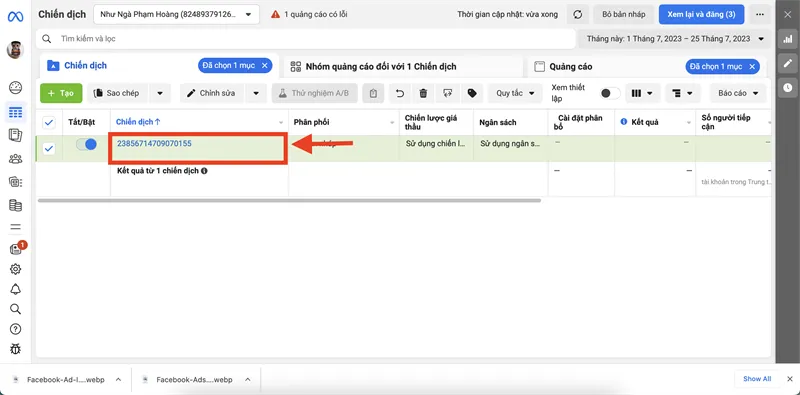The height and width of the screenshot is (395, 800).
Task: Click Show All downloads button
Action: [757, 379]
